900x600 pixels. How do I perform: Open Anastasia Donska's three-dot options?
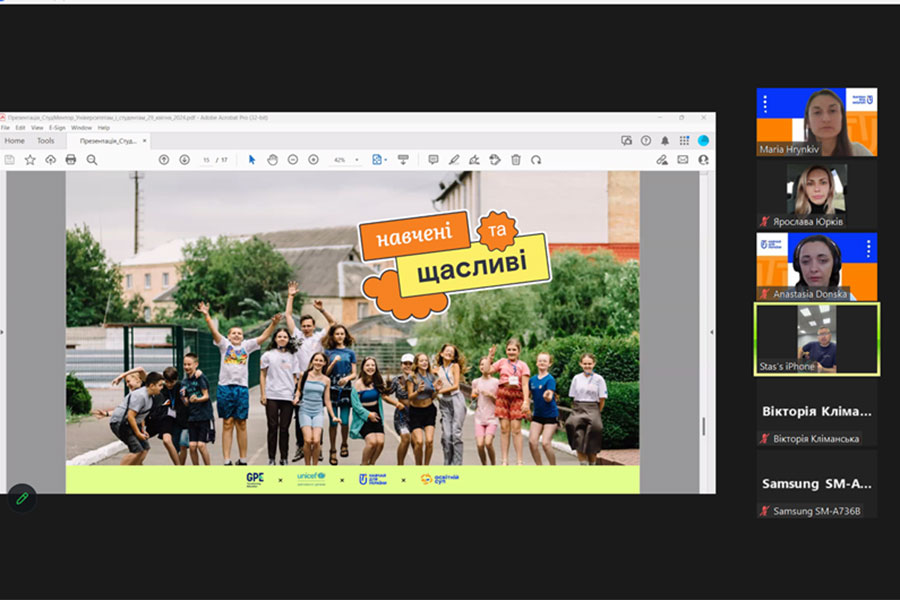pos(868,248)
